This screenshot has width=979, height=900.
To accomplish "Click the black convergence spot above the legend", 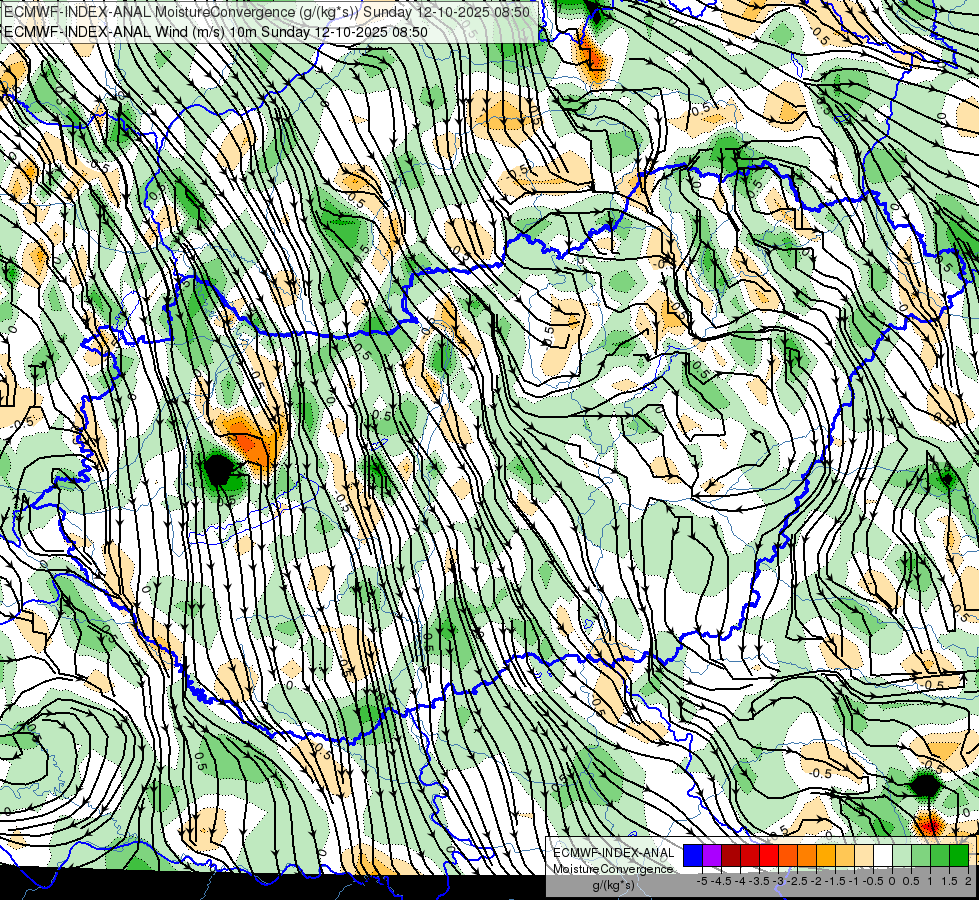I will point(925,784).
